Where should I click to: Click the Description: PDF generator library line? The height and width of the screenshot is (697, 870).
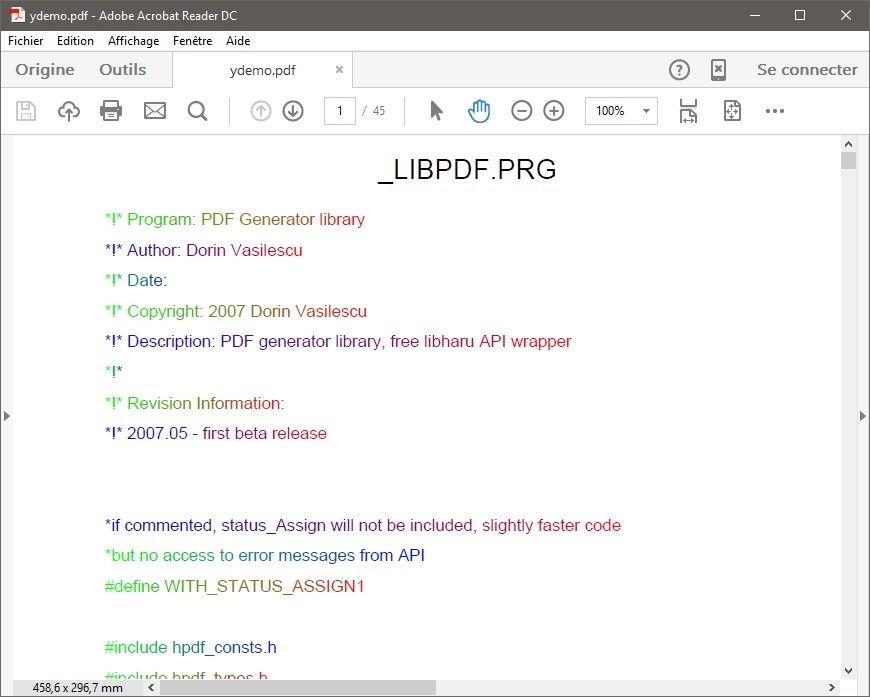tap(338, 342)
